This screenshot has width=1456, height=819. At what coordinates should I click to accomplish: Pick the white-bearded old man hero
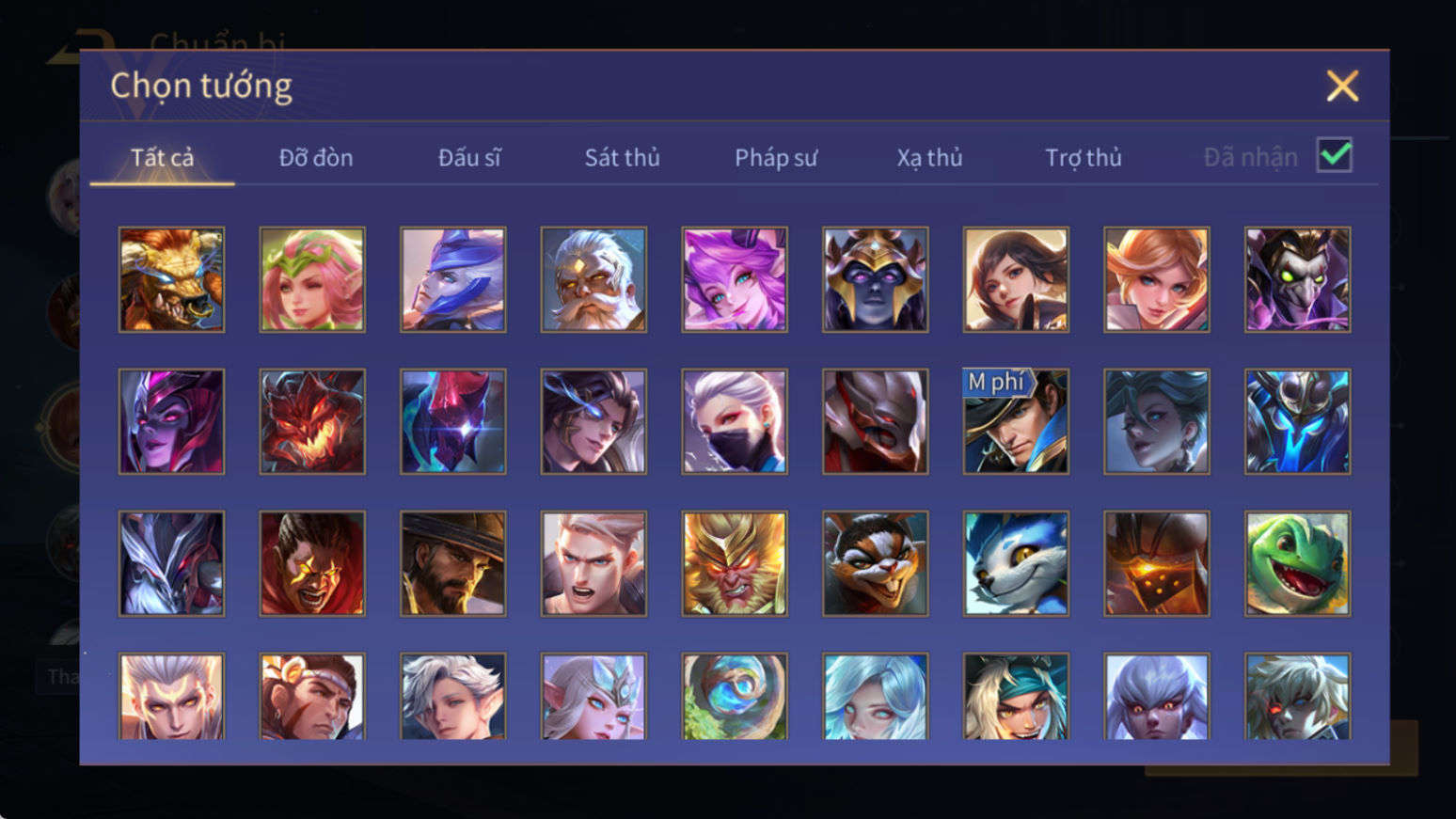pos(593,279)
